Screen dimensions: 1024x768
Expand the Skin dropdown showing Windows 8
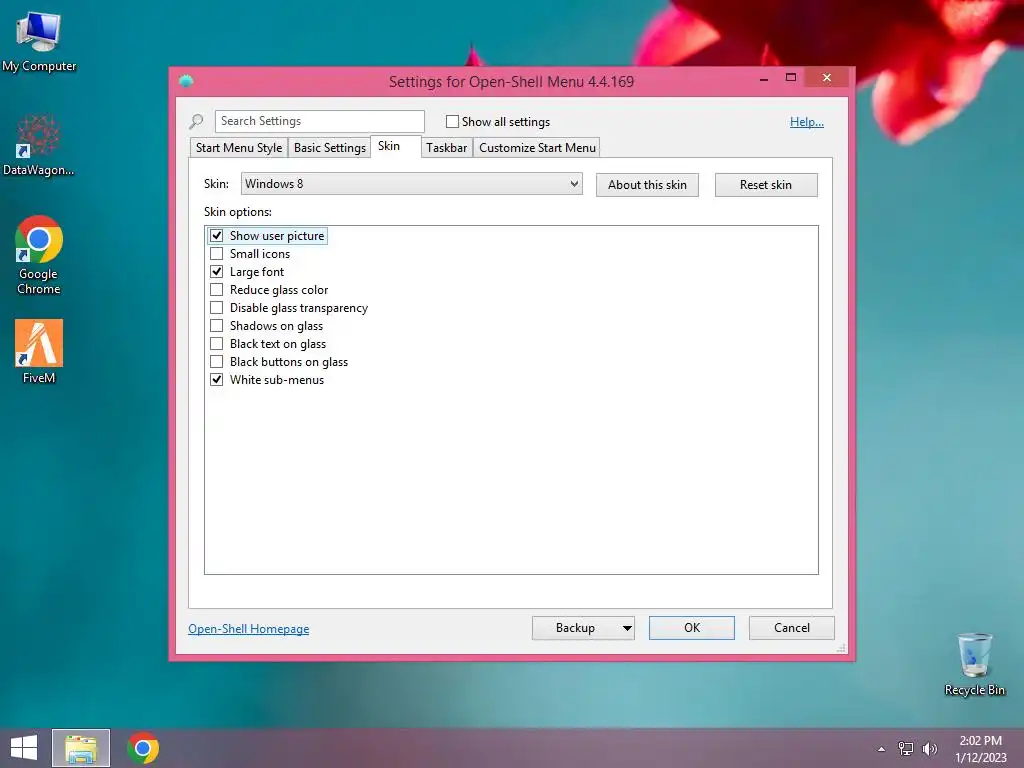(x=411, y=184)
